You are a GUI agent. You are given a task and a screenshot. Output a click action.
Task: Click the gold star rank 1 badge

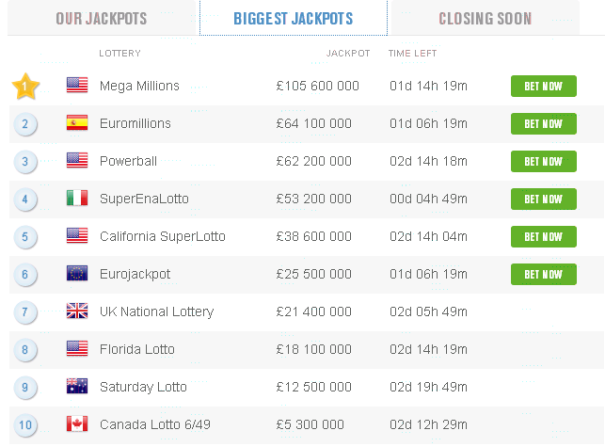tap(25, 86)
